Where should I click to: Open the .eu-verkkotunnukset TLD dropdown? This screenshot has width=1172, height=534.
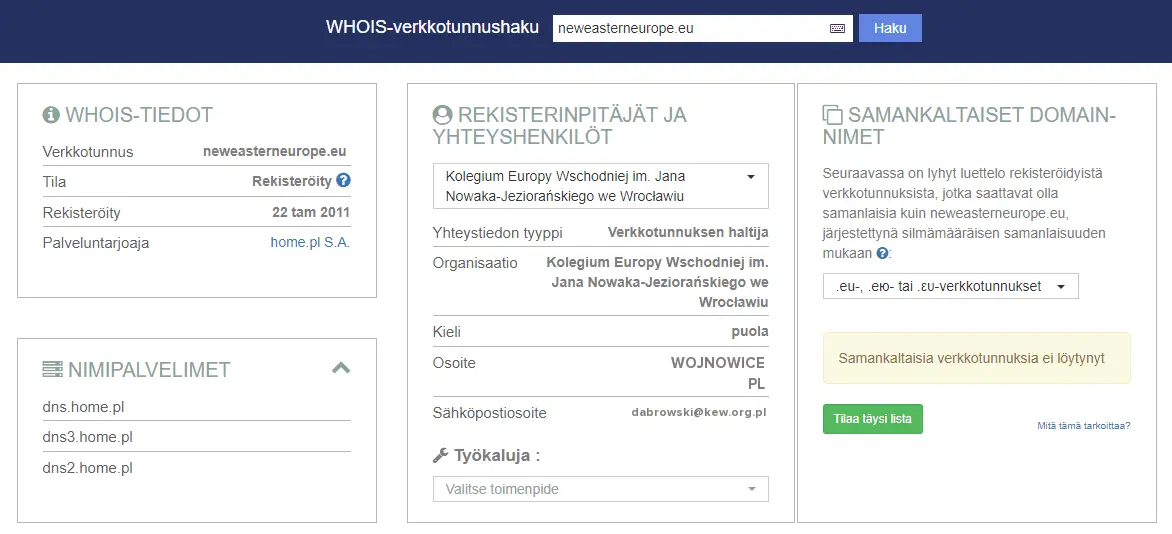pyautogui.click(x=951, y=286)
